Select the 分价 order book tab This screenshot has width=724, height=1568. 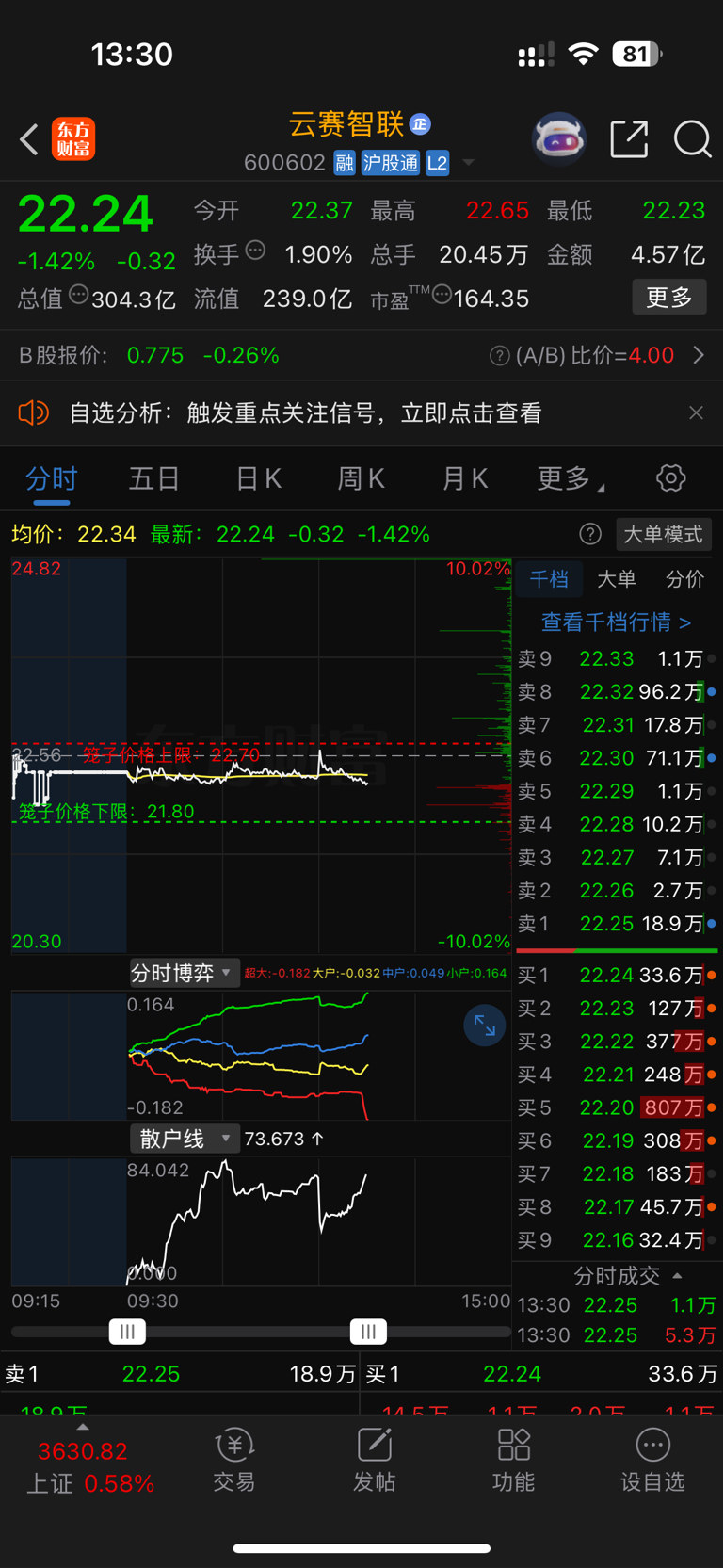point(684,579)
